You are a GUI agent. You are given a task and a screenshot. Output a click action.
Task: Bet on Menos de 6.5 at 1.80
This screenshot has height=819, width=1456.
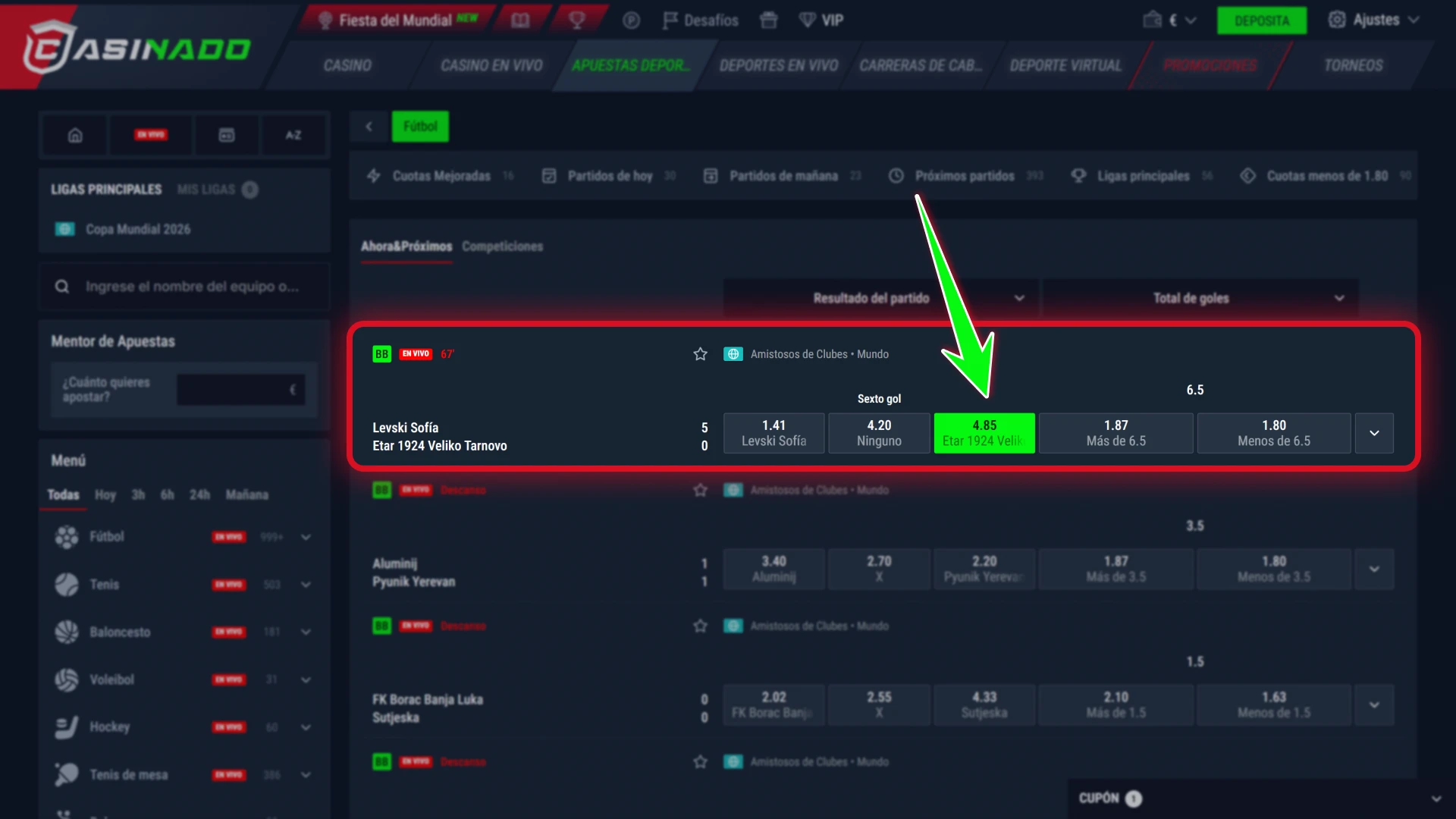[x=1274, y=433]
